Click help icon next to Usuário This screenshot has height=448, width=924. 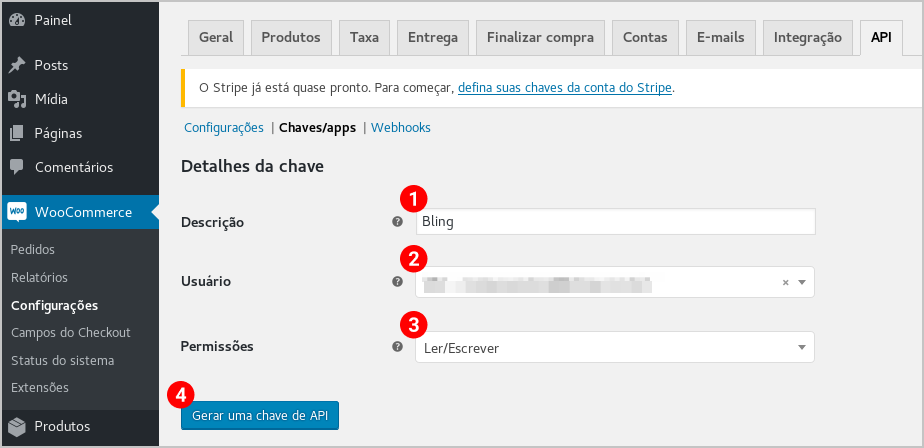point(398,281)
